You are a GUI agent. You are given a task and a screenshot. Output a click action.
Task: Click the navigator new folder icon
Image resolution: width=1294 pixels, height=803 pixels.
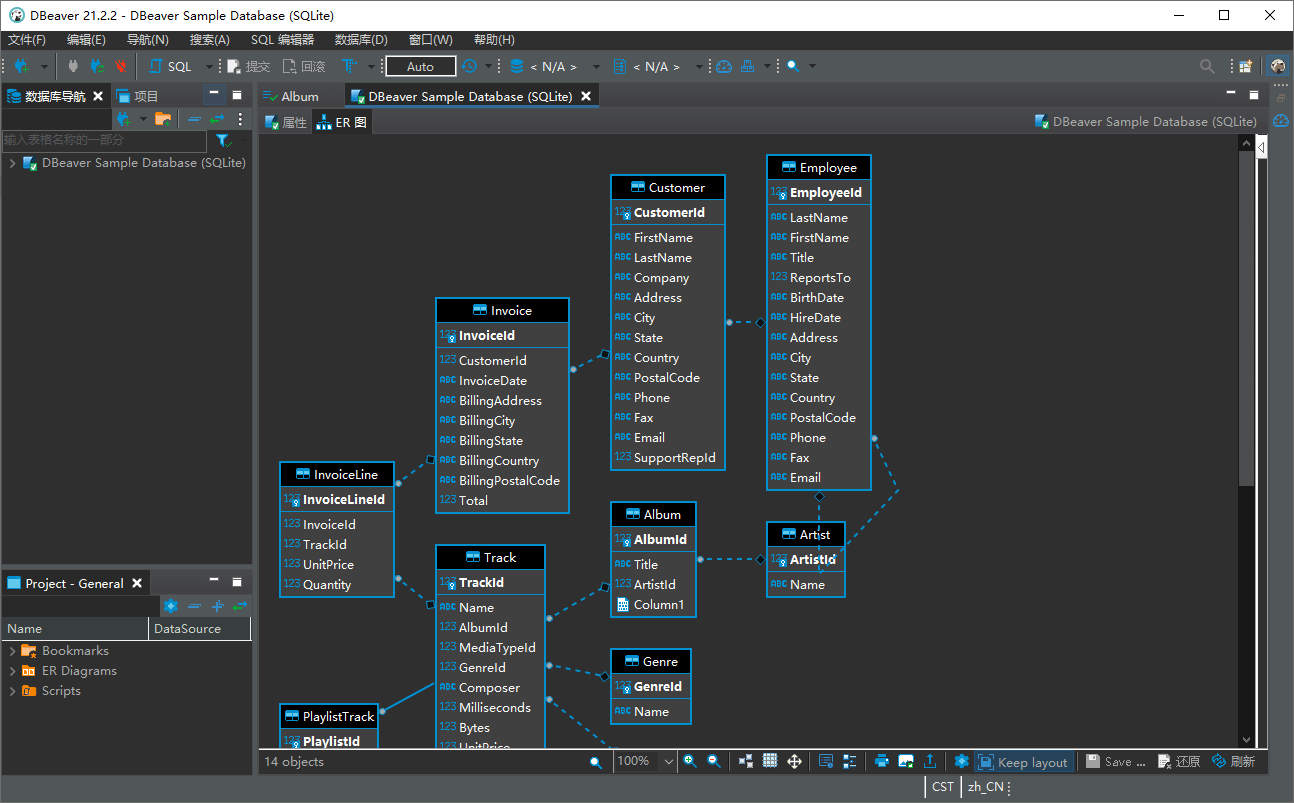162,119
